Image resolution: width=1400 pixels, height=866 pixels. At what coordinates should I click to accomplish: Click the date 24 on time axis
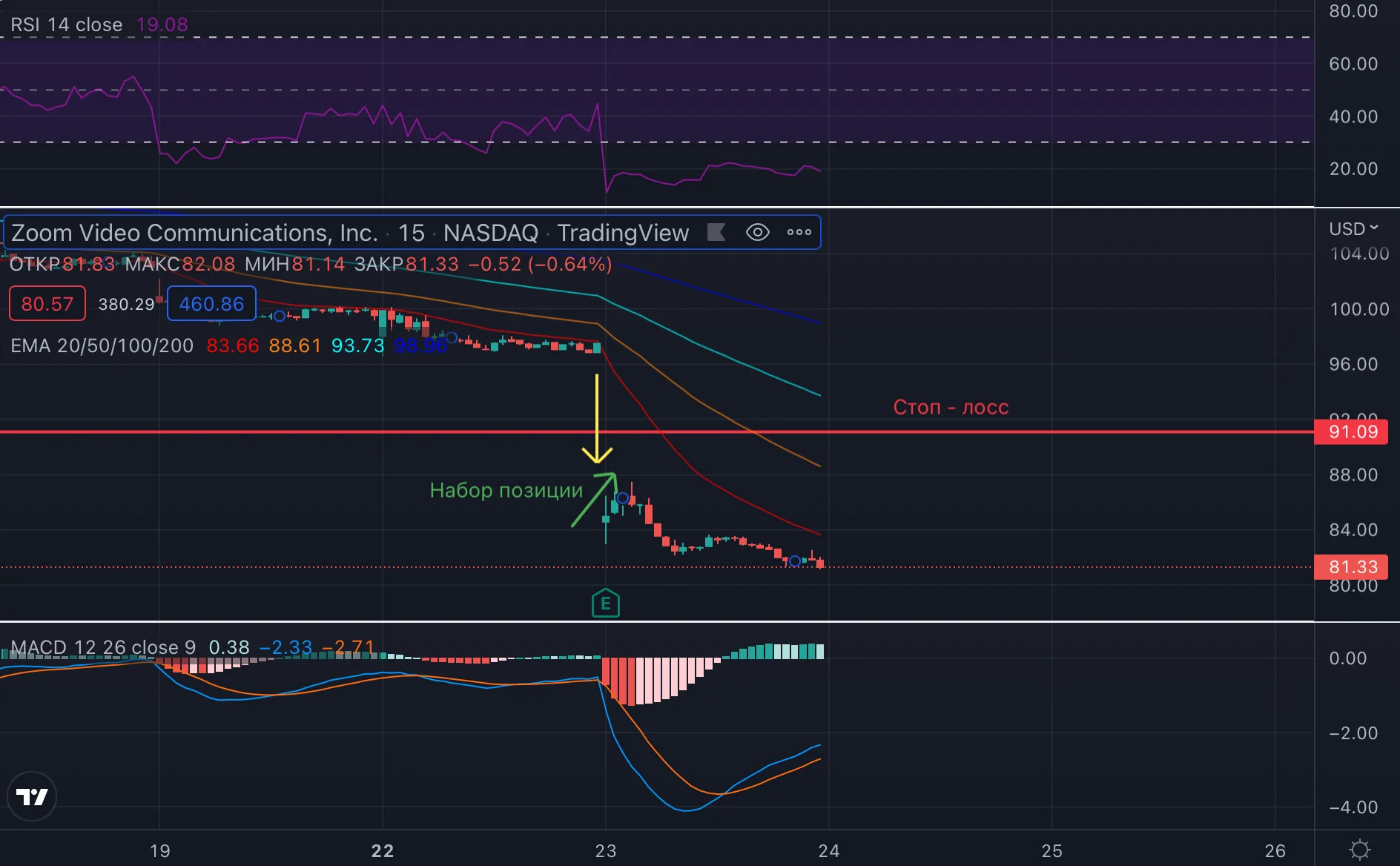point(829,850)
